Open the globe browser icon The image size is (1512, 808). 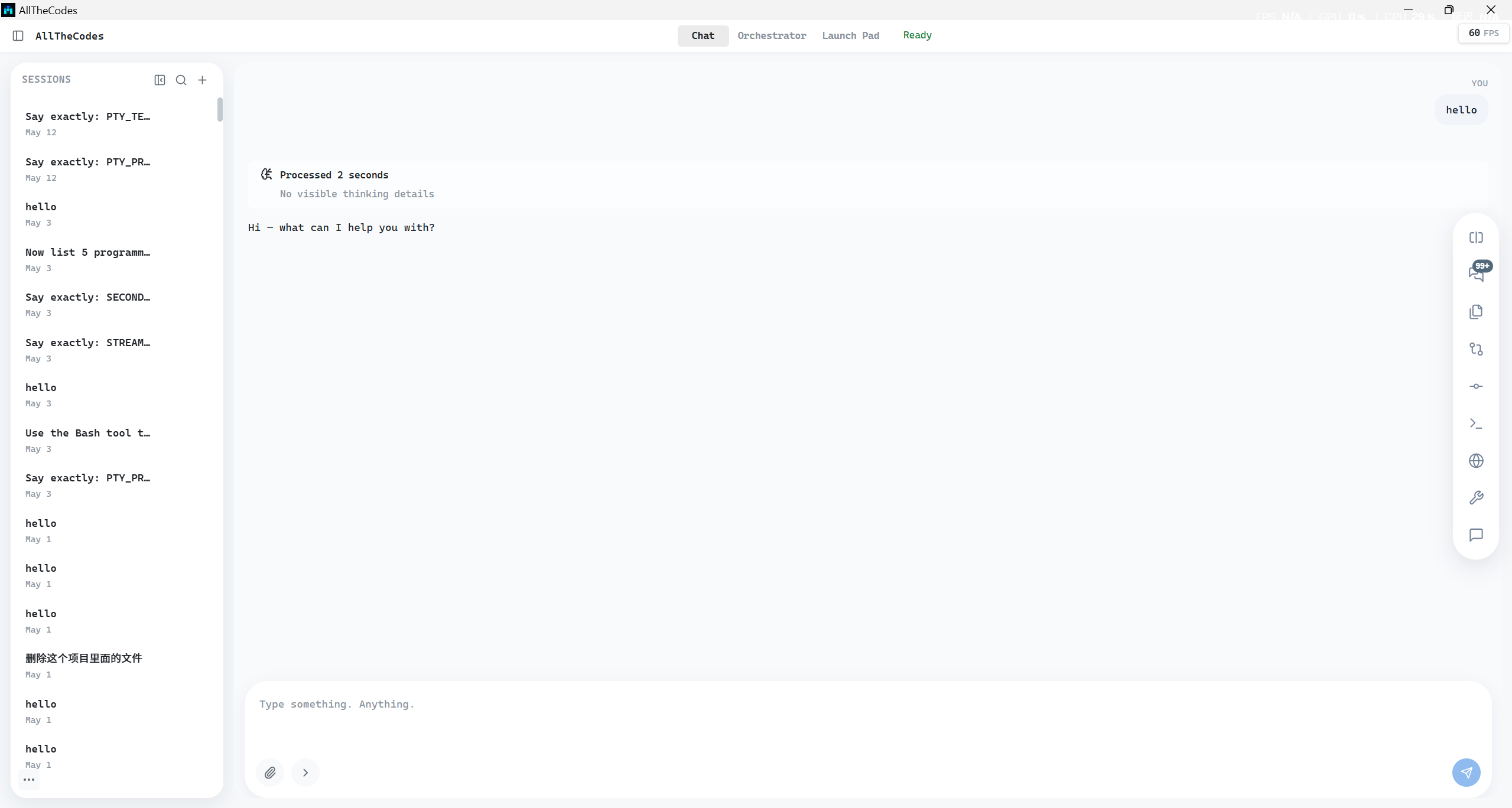tap(1476, 461)
